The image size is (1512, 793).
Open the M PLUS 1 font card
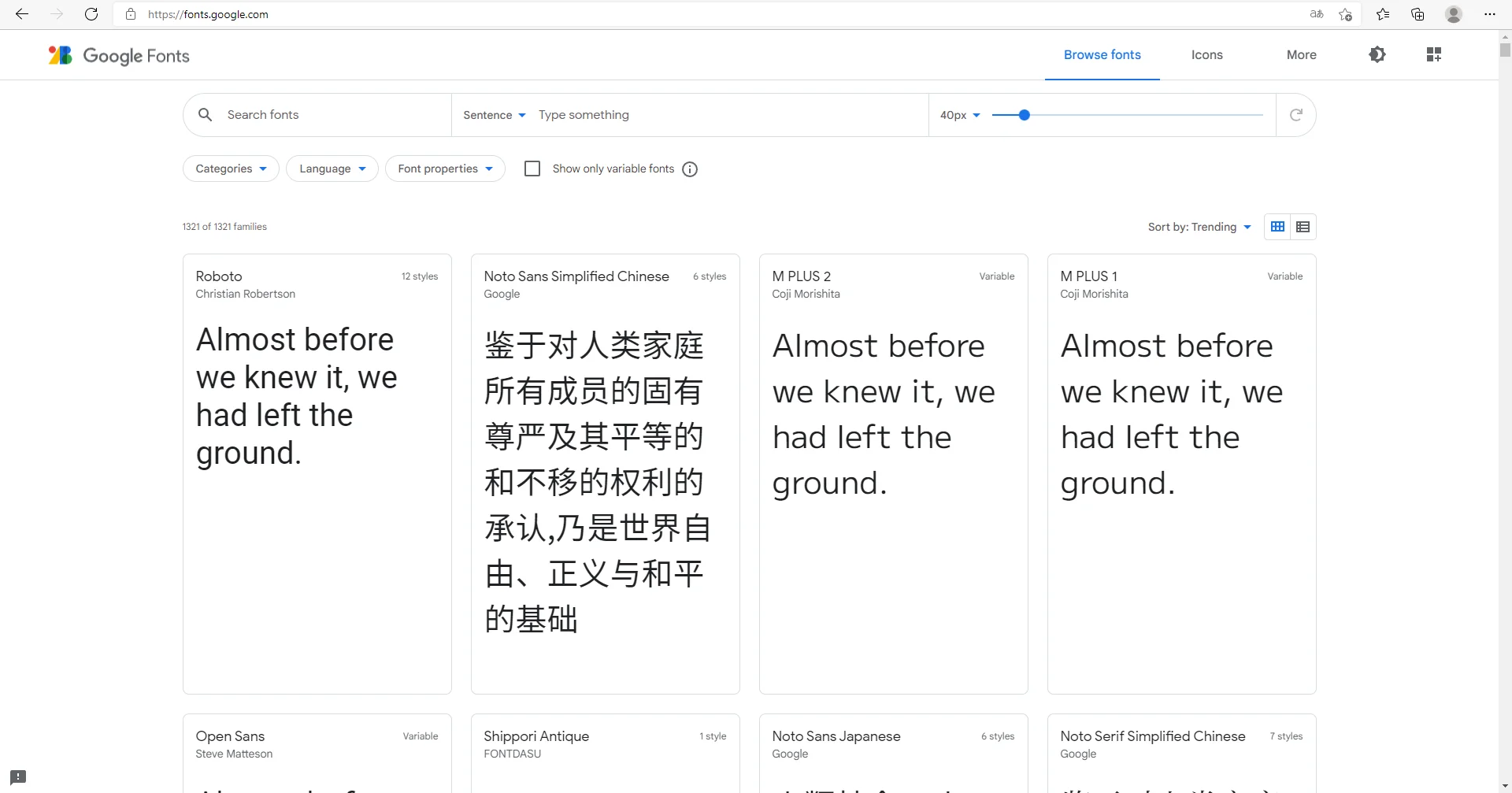coord(1182,473)
